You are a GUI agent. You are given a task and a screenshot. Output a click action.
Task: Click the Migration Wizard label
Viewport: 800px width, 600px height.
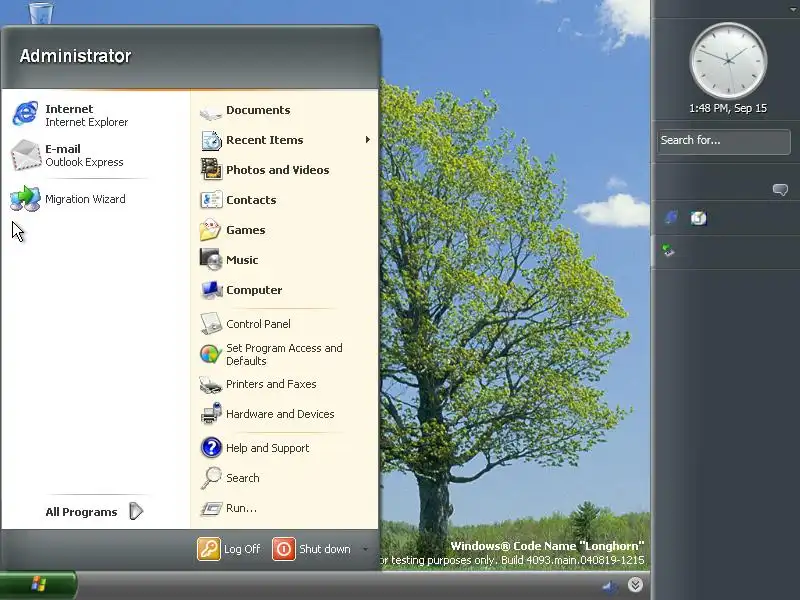(x=85, y=199)
